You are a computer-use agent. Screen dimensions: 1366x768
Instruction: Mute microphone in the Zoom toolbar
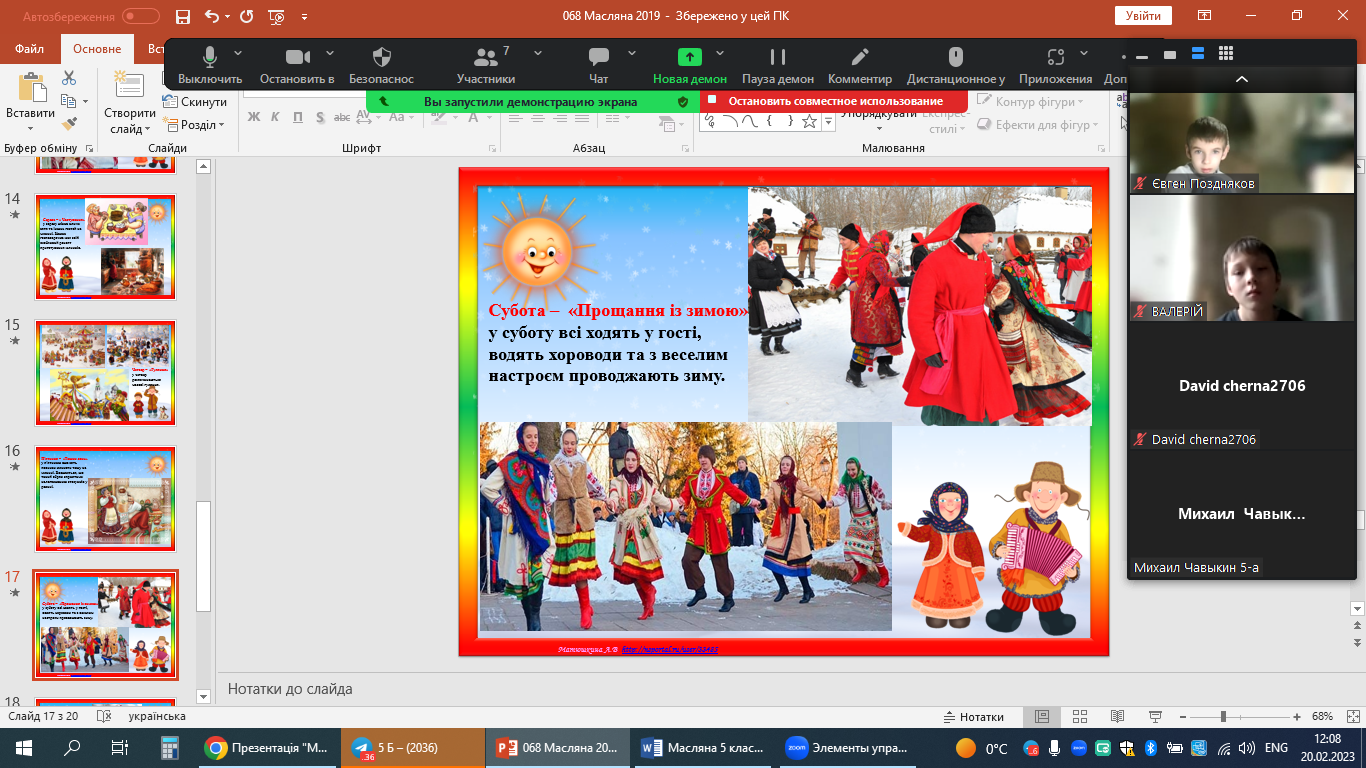click(x=210, y=64)
